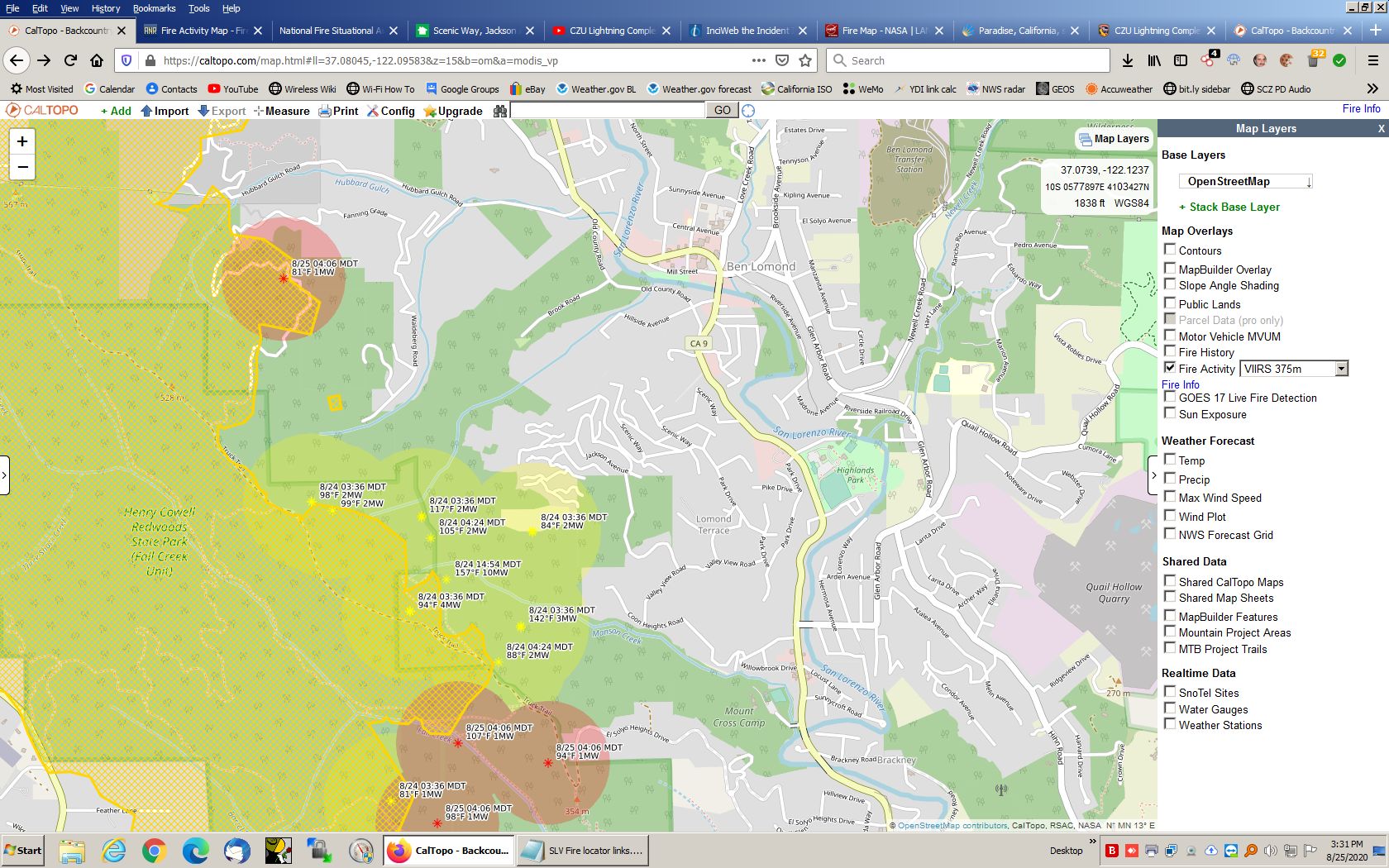The width and height of the screenshot is (1389, 868).
Task: Enable the Contours overlay checkbox
Action: click(1169, 249)
